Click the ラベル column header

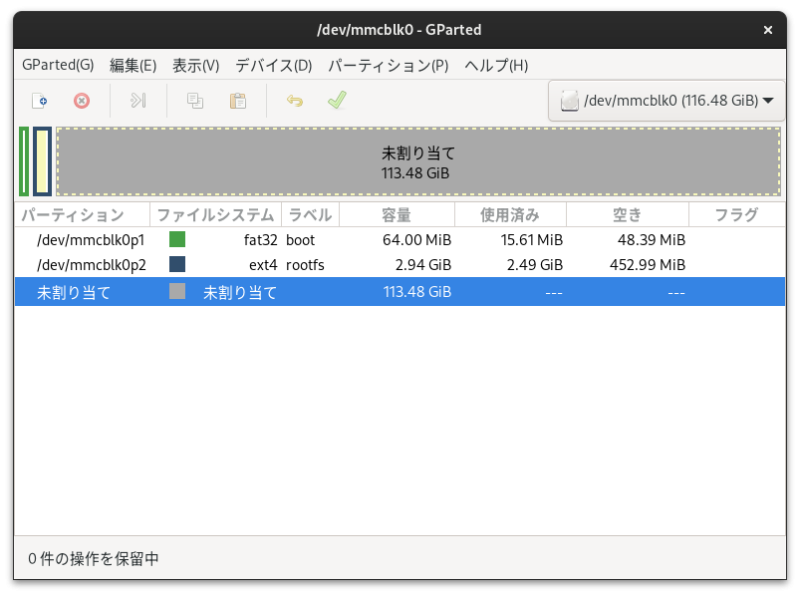tap(310, 215)
